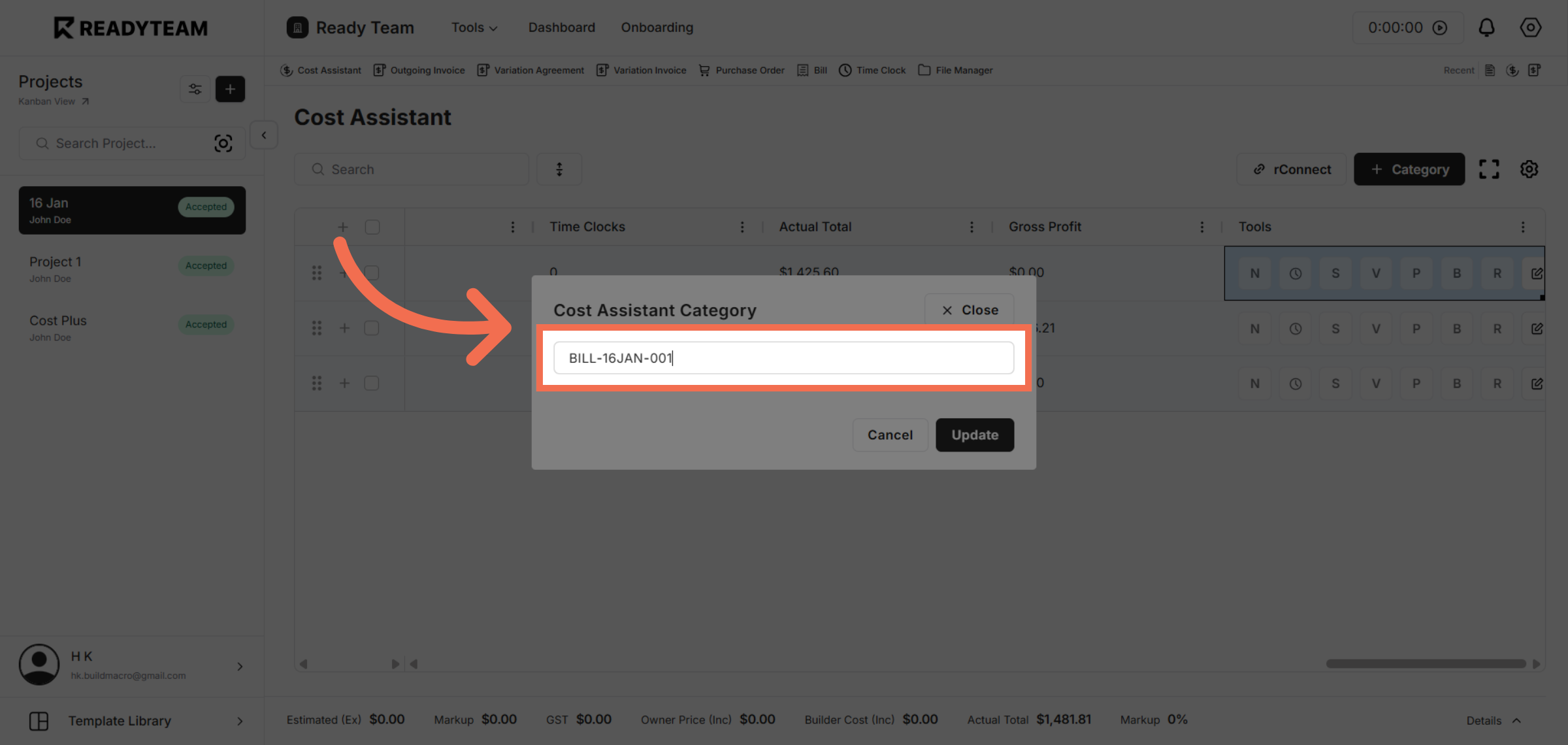
Task: Edit the BILL-16JAN-001 category name field
Action: (x=783, y=357)
